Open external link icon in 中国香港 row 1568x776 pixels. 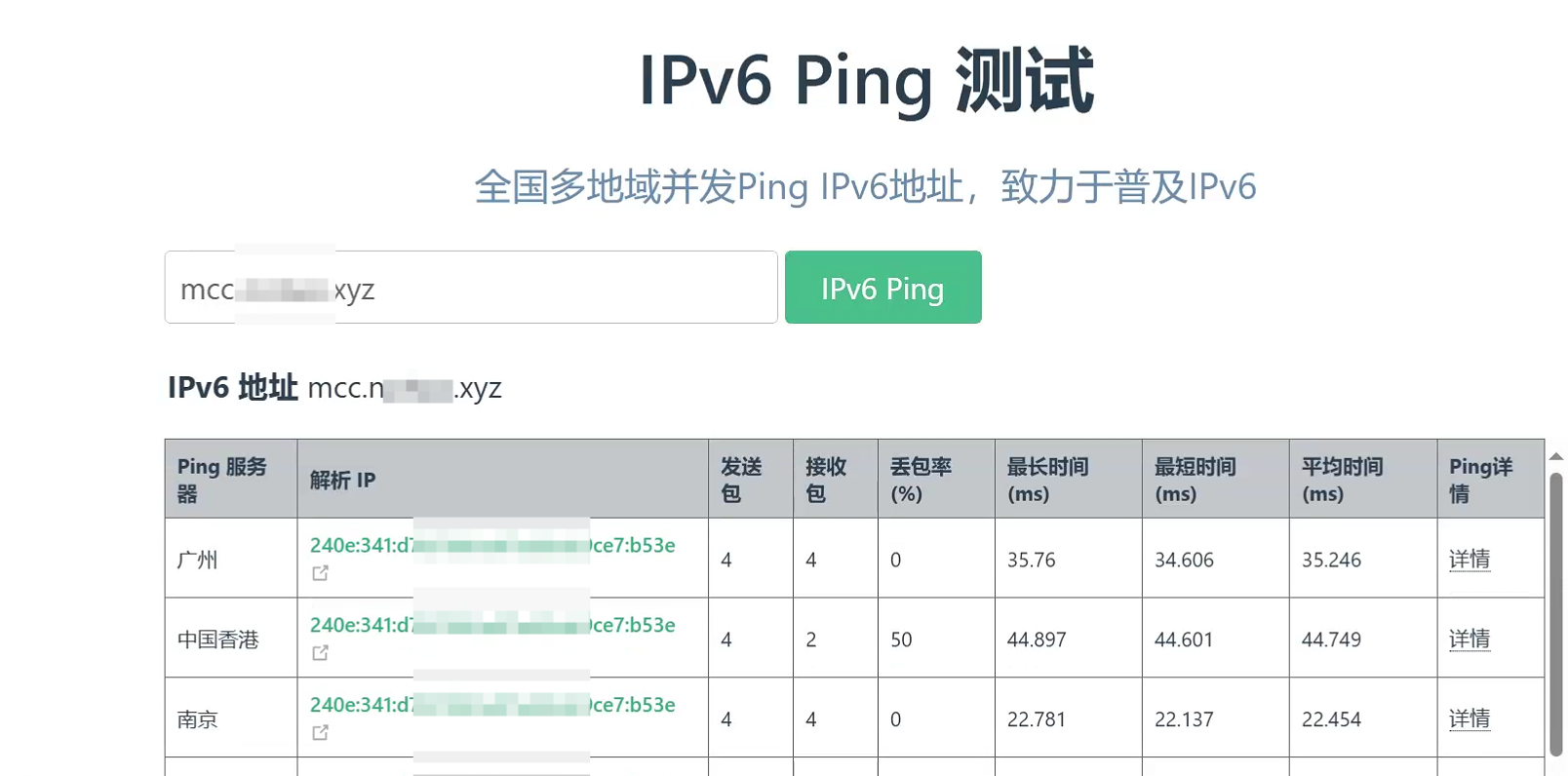(320, 653)
